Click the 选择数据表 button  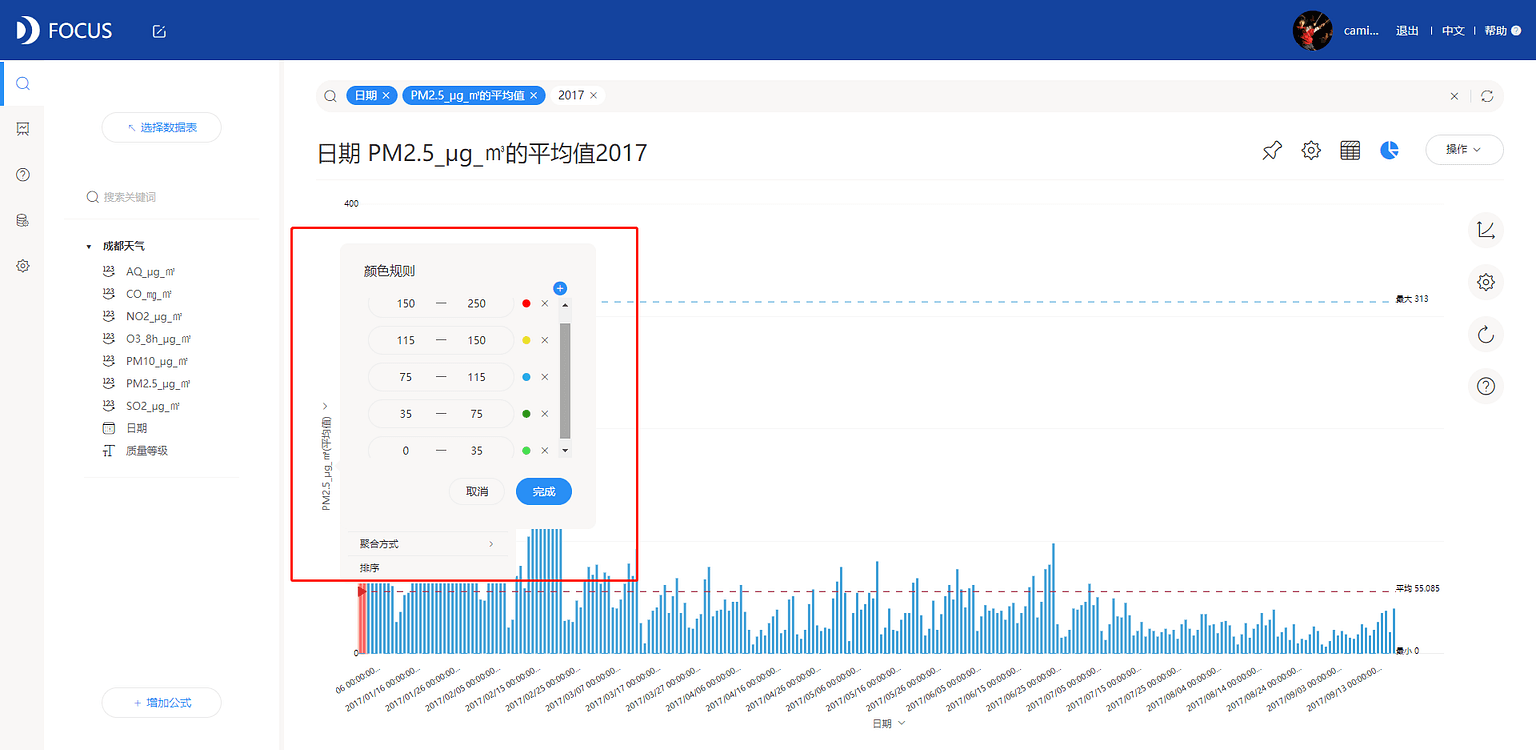[x=161, y=127]
